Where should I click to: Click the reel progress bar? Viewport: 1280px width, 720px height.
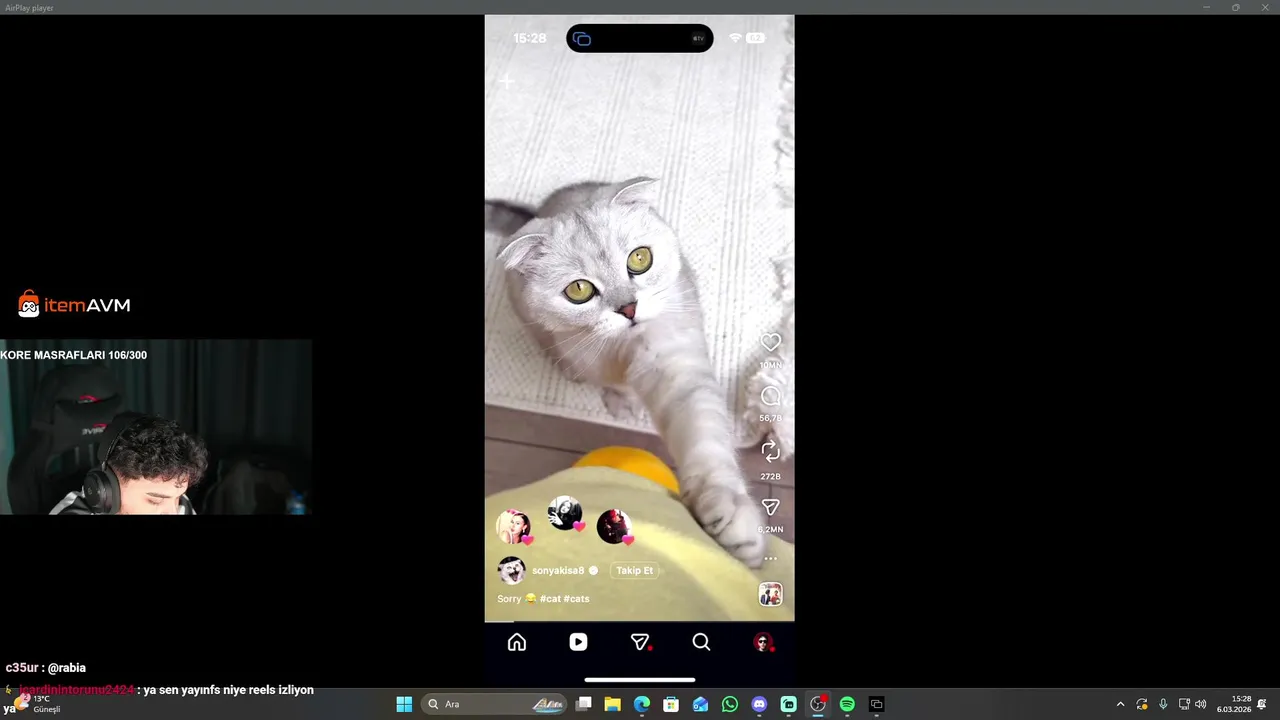(x=640, y=621)
